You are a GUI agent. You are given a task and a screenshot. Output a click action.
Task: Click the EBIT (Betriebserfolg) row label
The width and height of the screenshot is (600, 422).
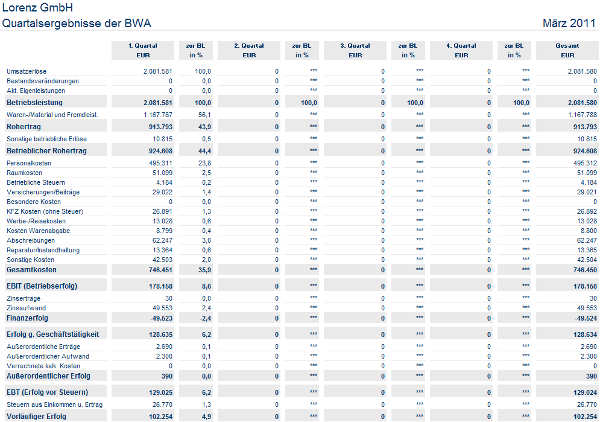click(42, 286)
